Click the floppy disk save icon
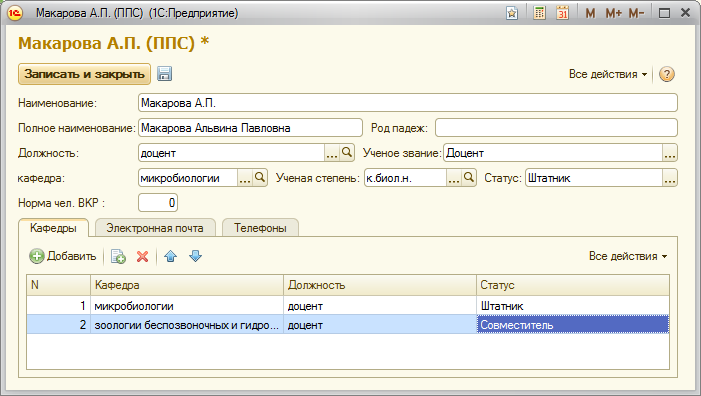The image size is (701, 396). [x=165, y=74]
